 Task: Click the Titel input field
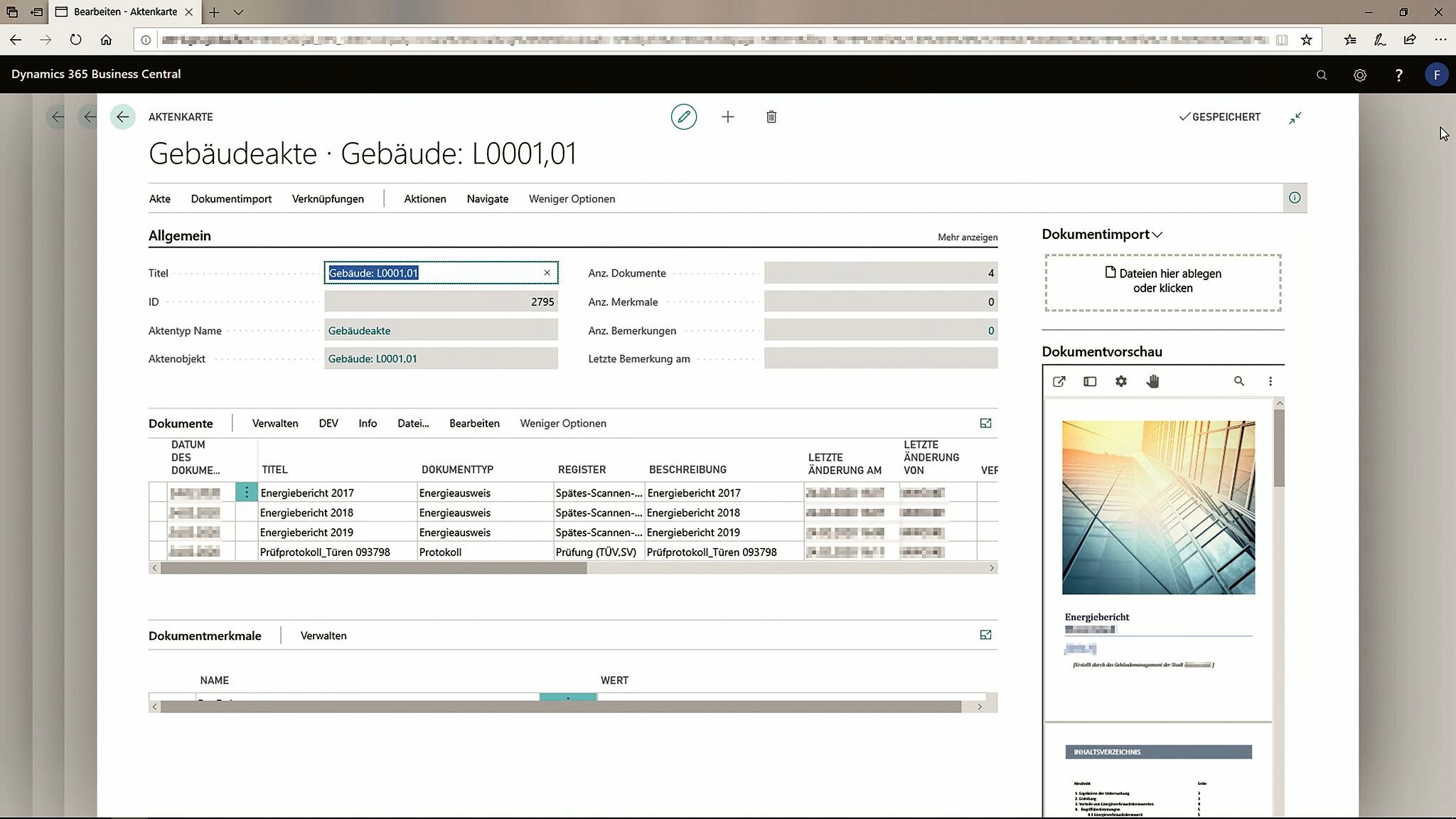coord(441,273)
